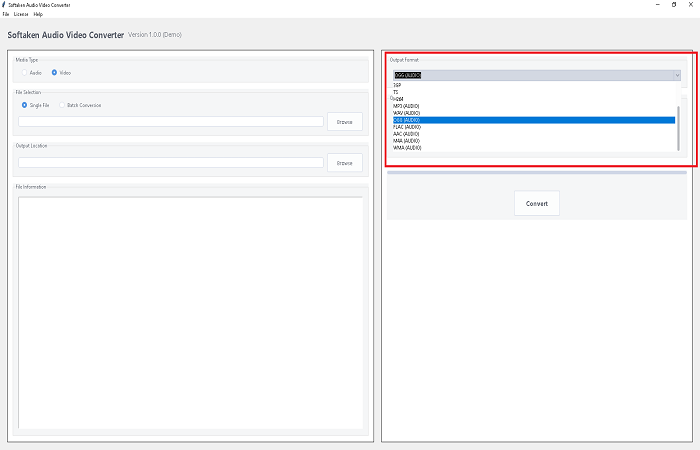Select the Video media type
The height and width of the screenshot is (450, 700).
[61, 72]
